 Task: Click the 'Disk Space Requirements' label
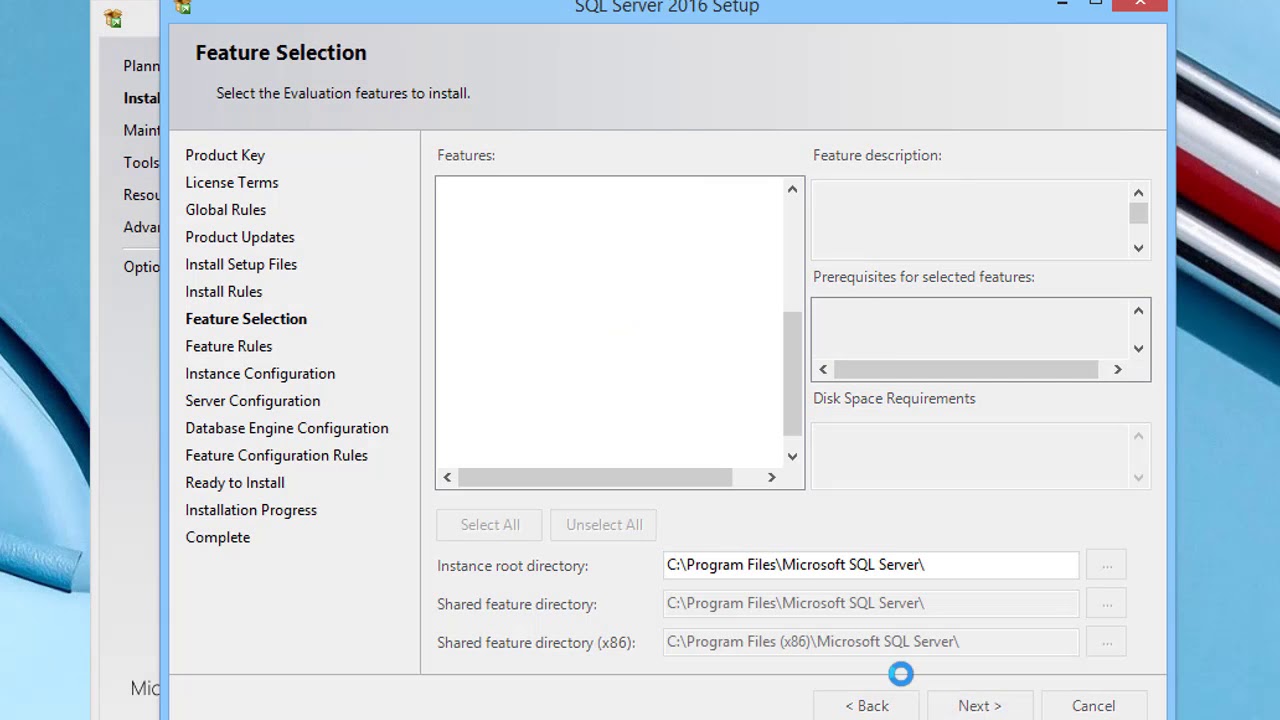point(894,398)
